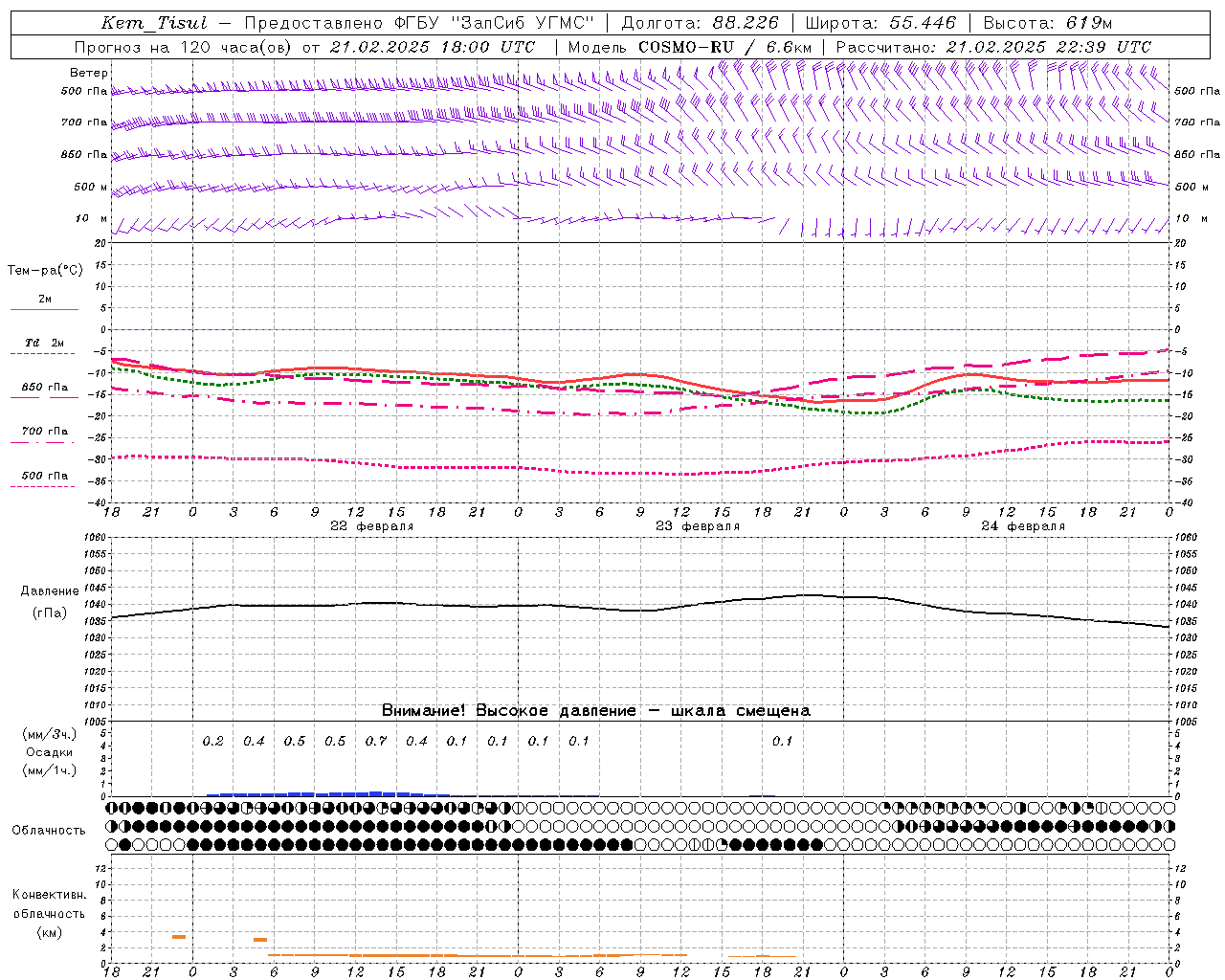Click the Тем-ра(°C) axis title
The image size is (1225, 980).
tap(45, 271)
